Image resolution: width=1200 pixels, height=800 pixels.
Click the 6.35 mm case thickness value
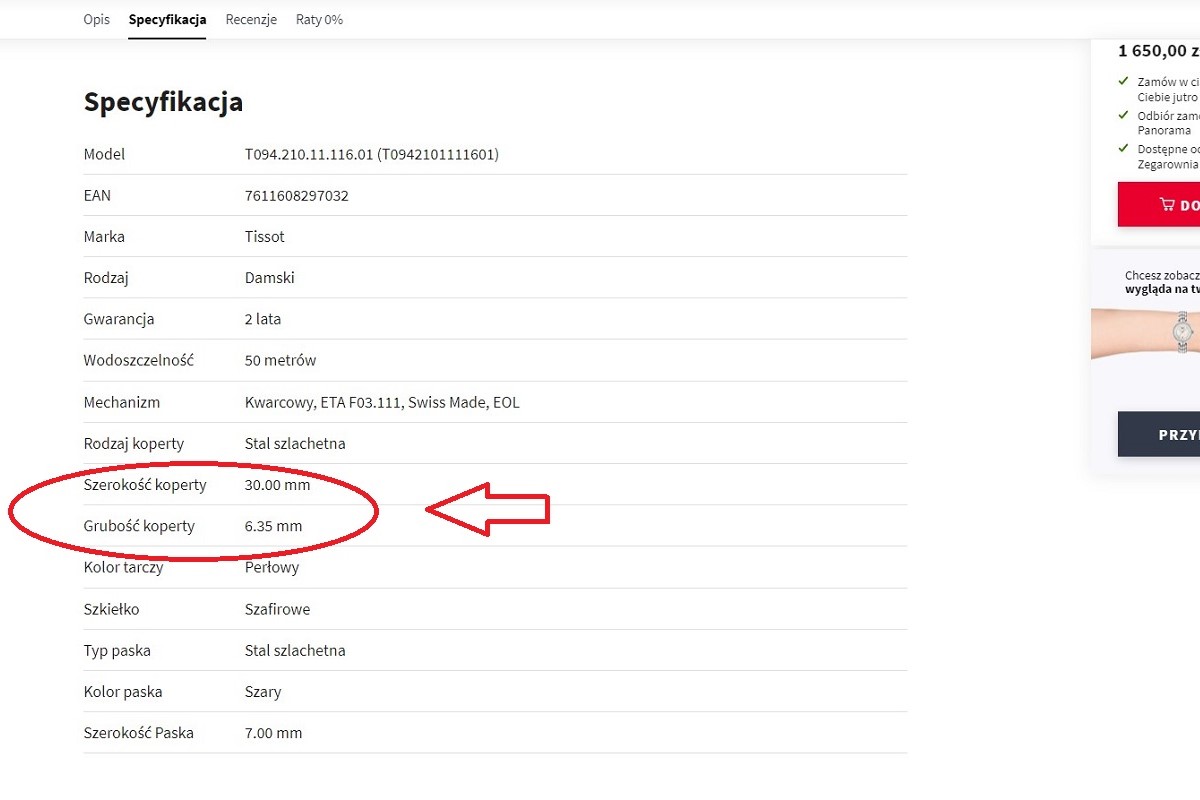pos(273,526)
